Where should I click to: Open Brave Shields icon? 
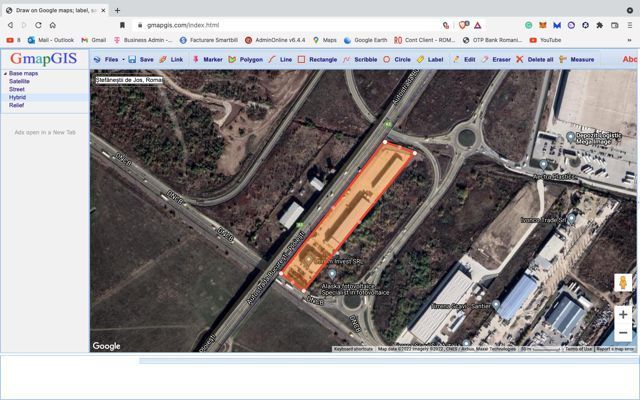463,25
